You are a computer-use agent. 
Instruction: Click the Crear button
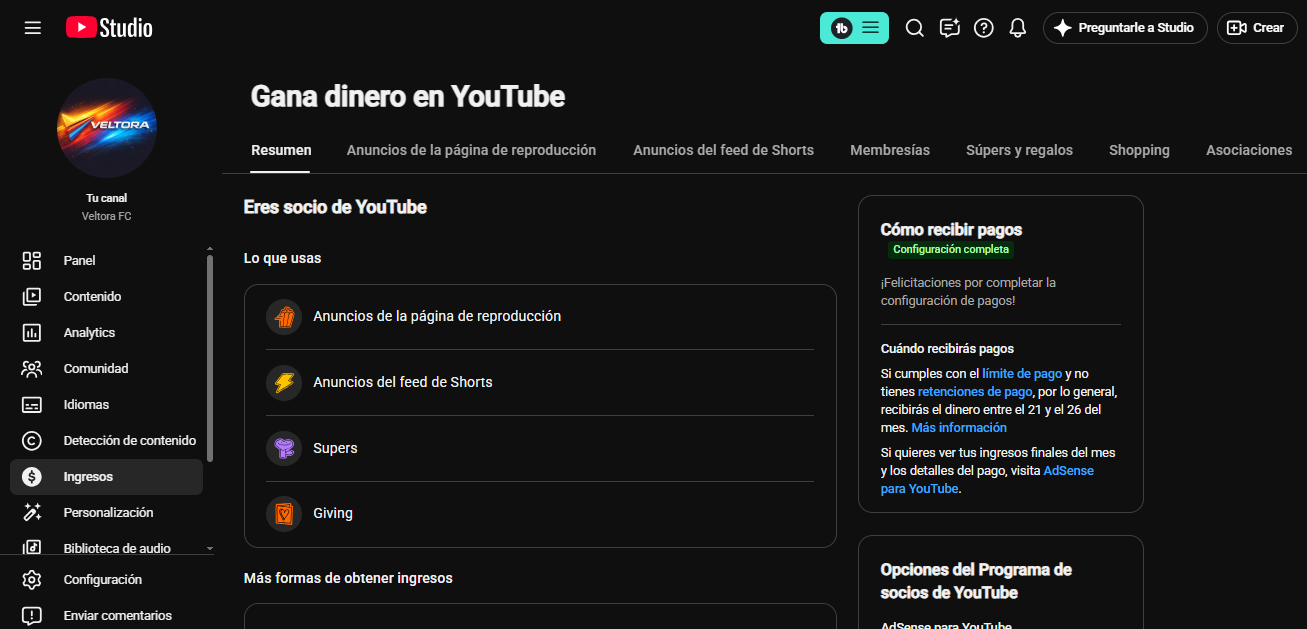1257,28
